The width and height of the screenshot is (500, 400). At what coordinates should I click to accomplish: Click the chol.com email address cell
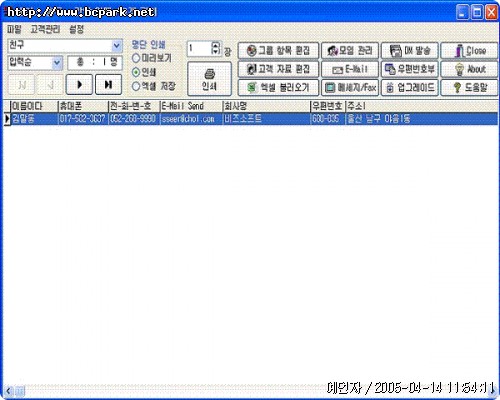tap(191, 119)
